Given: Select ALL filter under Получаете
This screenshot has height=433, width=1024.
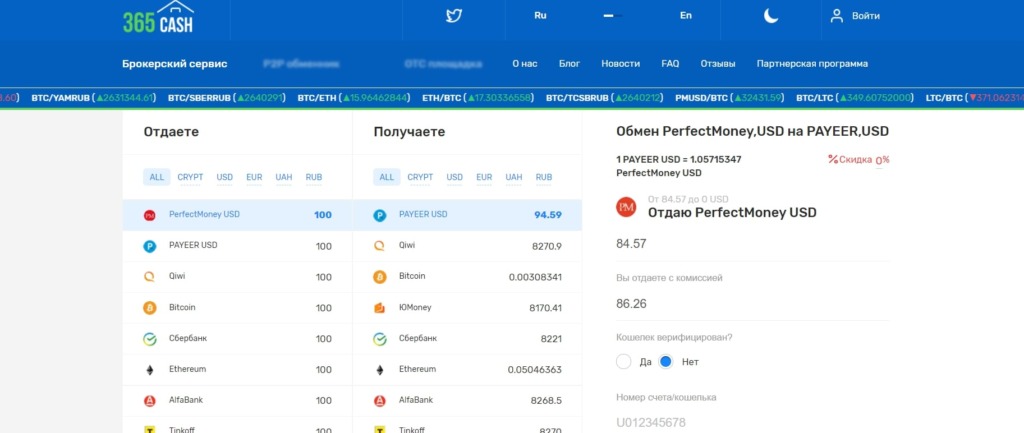Looking at the screenshot, I should pyautogui.click(x=387, y=177).
